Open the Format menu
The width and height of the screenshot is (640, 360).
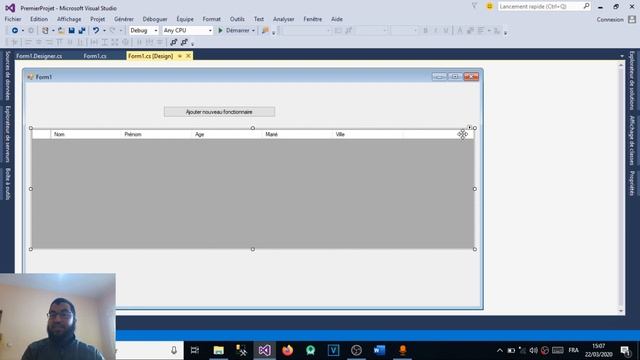211,19
